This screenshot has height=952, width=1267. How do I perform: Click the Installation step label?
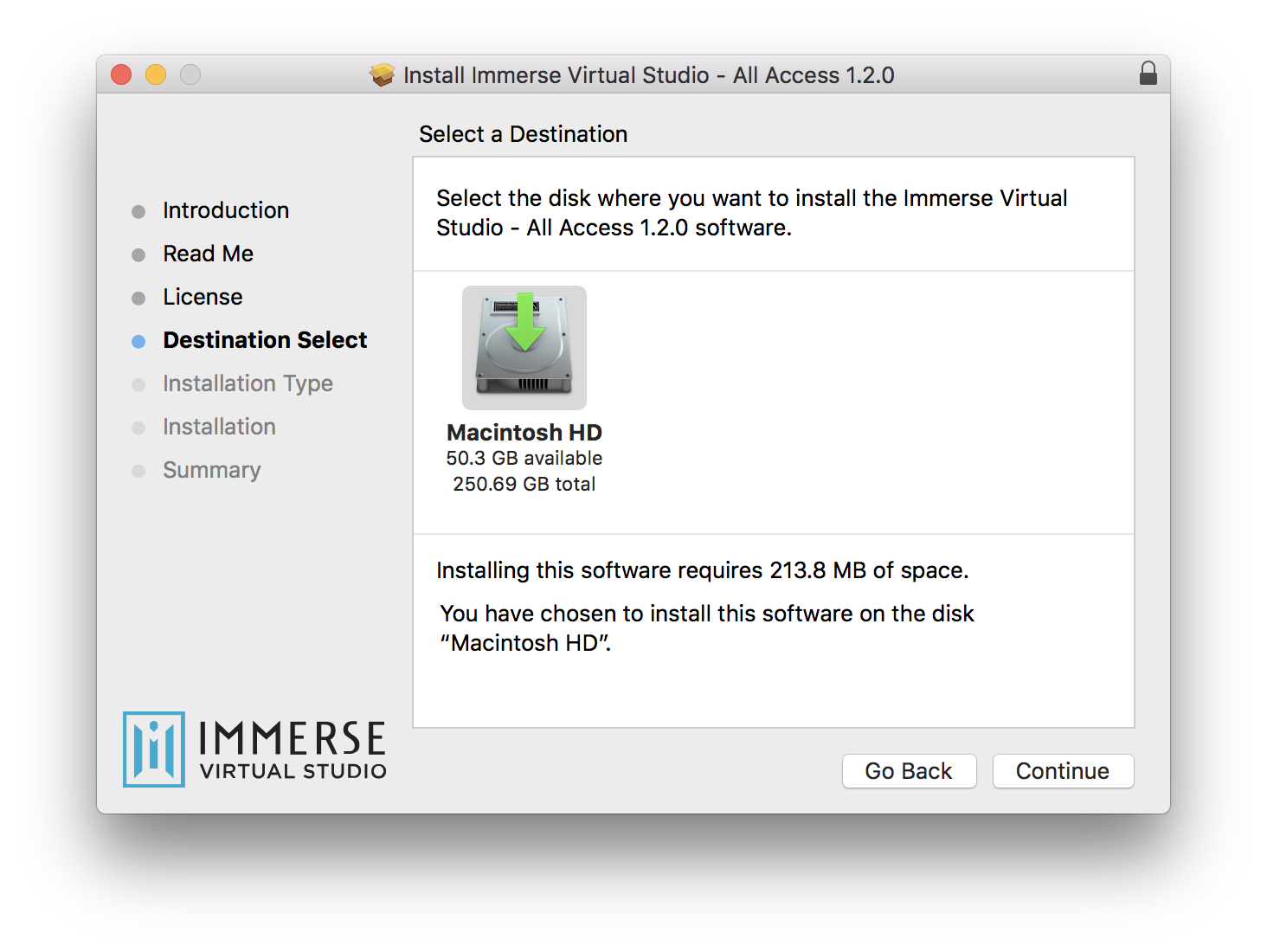[219, 427]
